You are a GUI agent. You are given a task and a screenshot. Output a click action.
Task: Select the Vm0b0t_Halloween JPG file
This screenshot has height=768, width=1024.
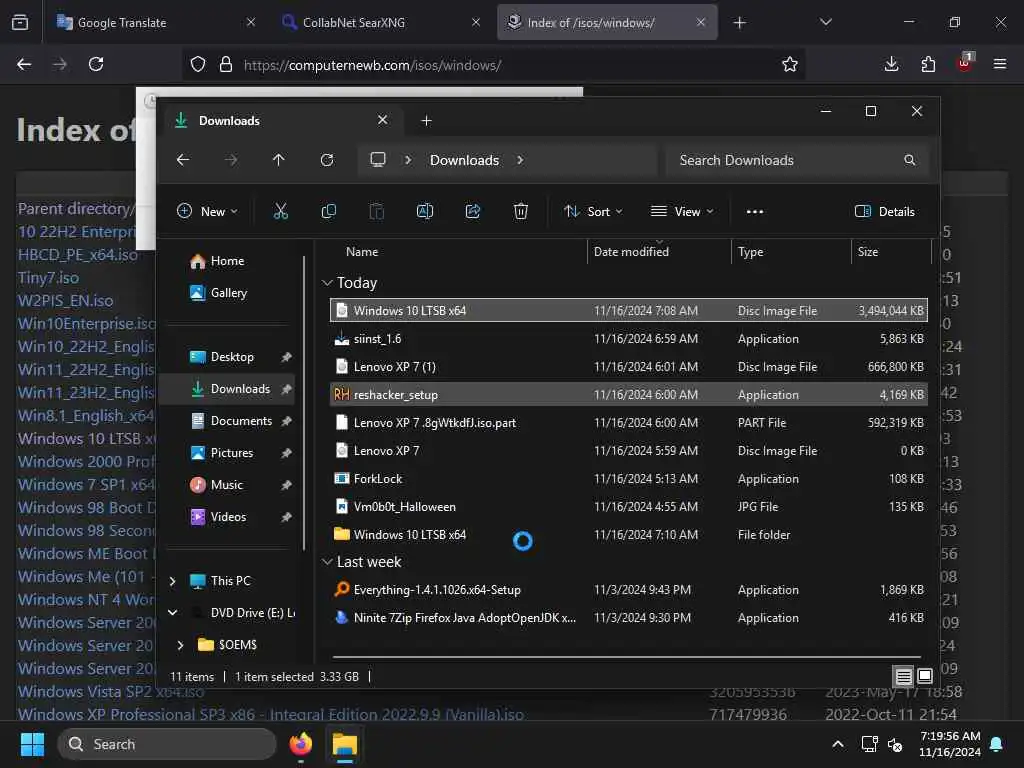pyautogui.click(x=629, y=507)
